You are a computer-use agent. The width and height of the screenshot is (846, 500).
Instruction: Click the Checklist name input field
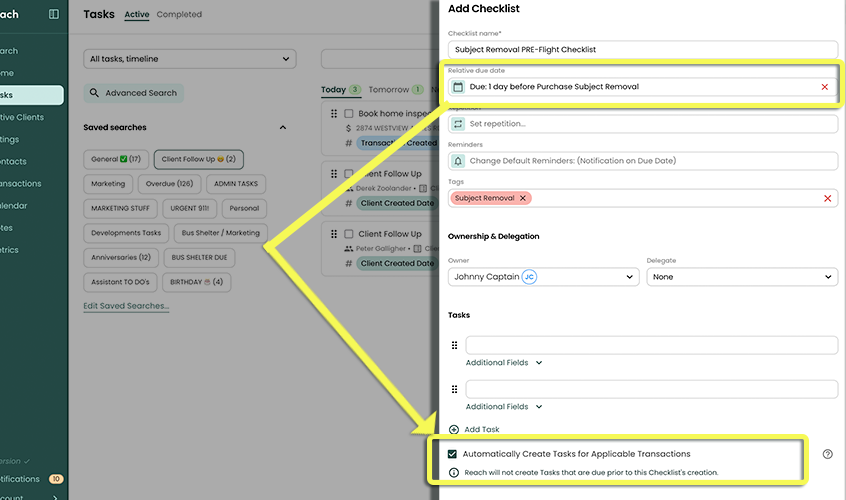tap(642, 49)
